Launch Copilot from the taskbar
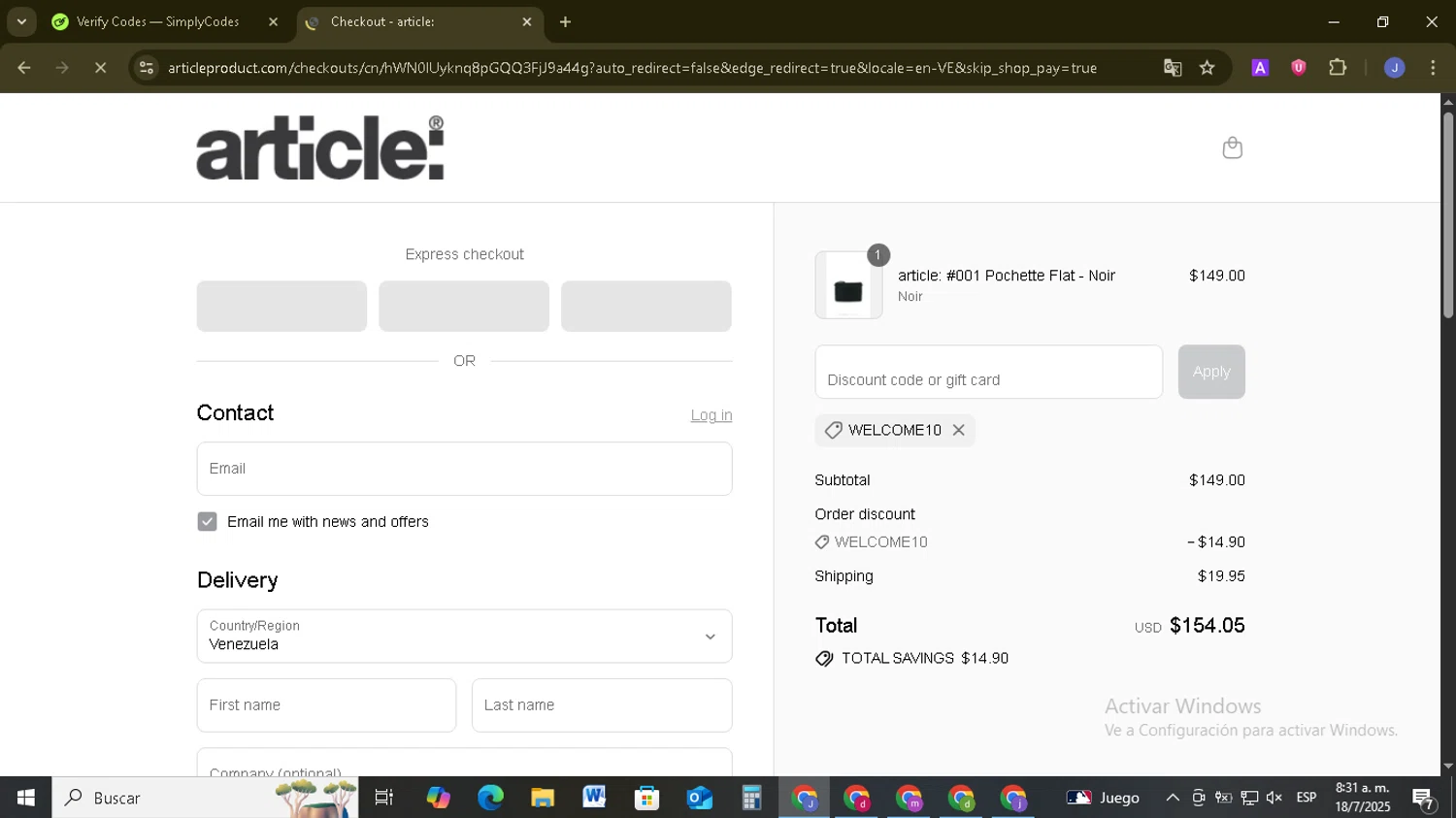Screen dimensions: 1456x818 [438, 798]
